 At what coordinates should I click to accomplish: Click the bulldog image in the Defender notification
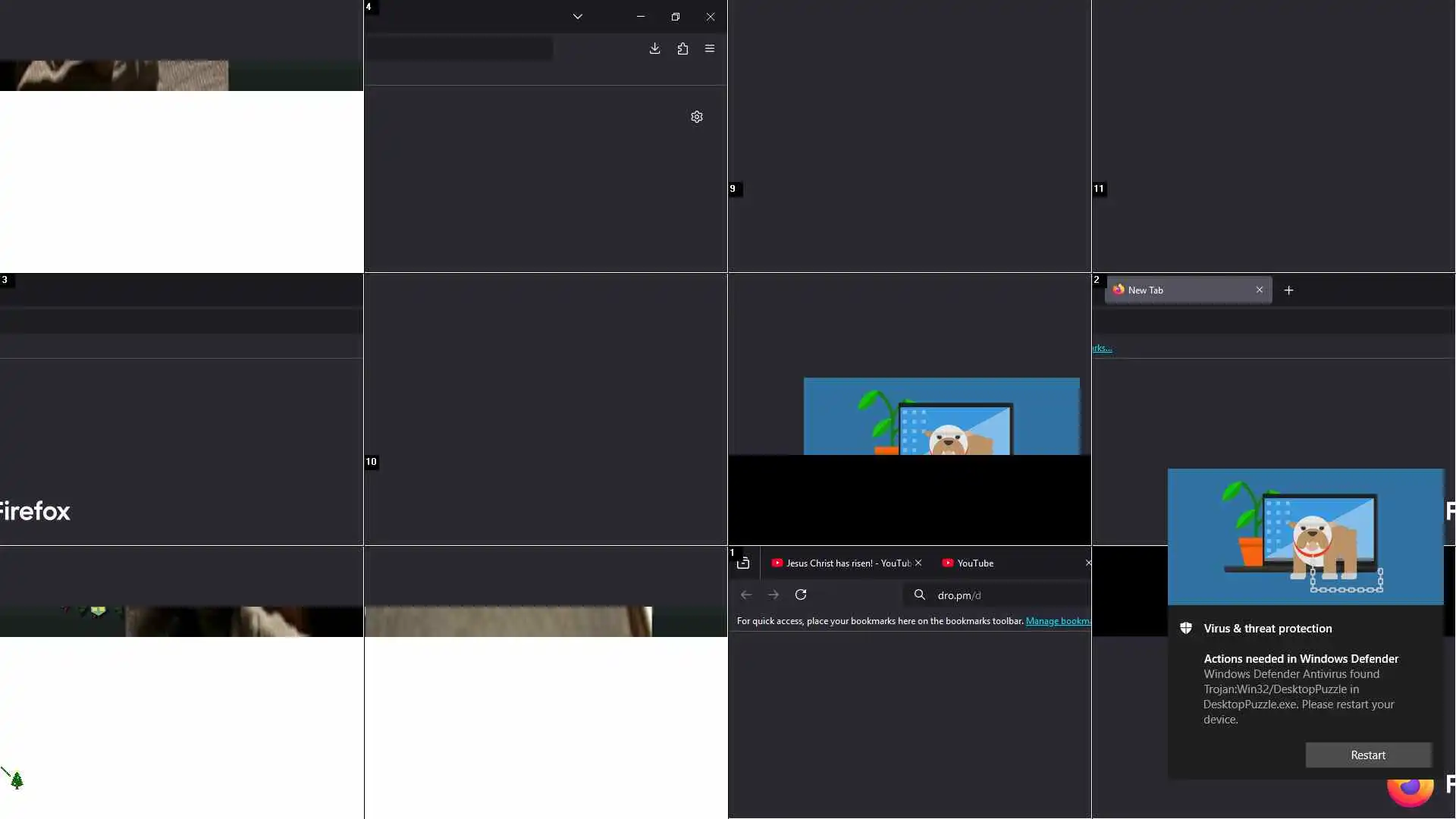pos(1305,537)
